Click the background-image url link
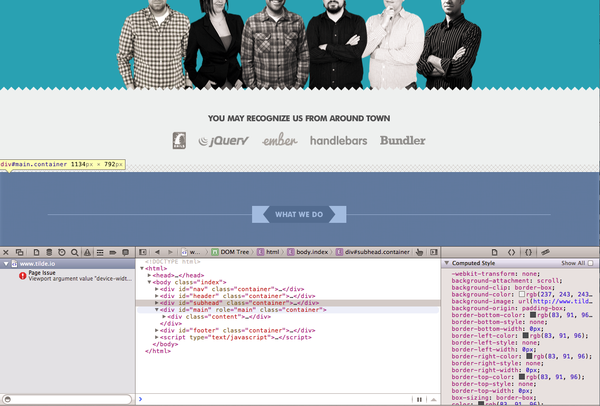This screenshot has width=600, height=406. pyautogui.click(x=562, y=301)
